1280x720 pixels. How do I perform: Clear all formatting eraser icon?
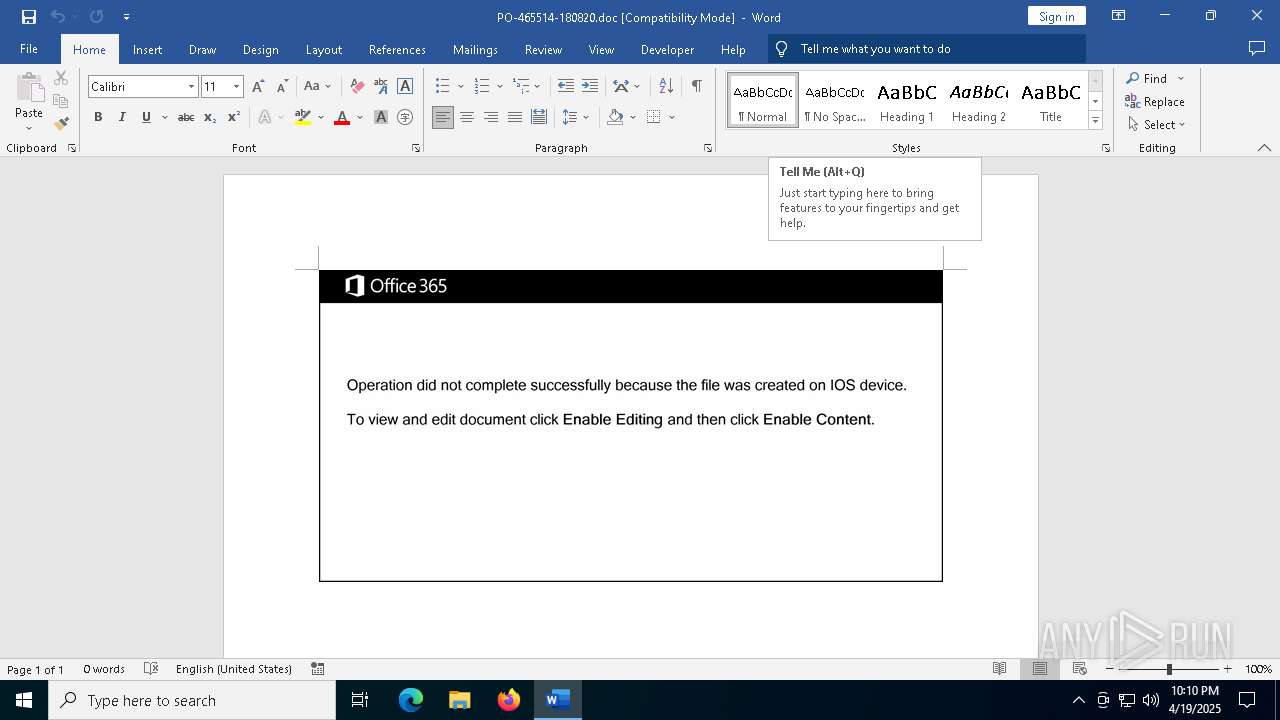pos(357,86)
